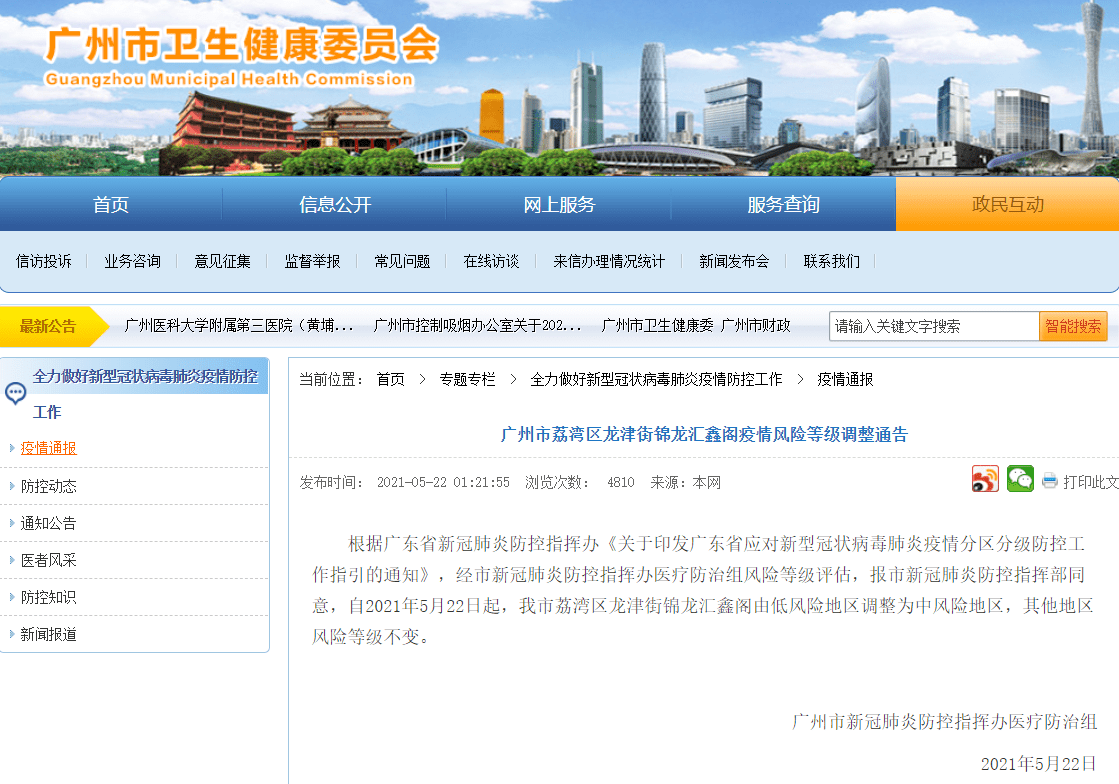The width and height of the screenshot is (1119, 784).
Task: Click 来源：本网 source text
Action: (x=685, y=483)
